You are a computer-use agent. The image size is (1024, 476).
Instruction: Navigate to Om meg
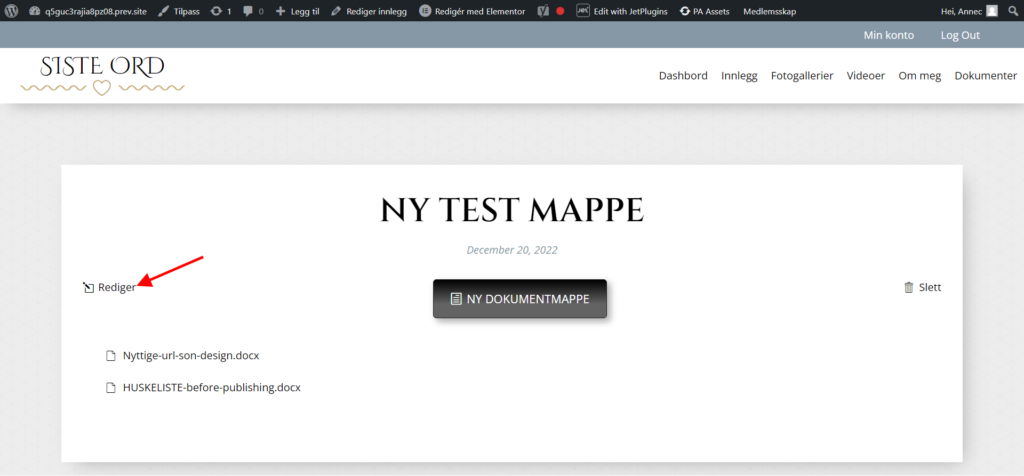point(920,76)
